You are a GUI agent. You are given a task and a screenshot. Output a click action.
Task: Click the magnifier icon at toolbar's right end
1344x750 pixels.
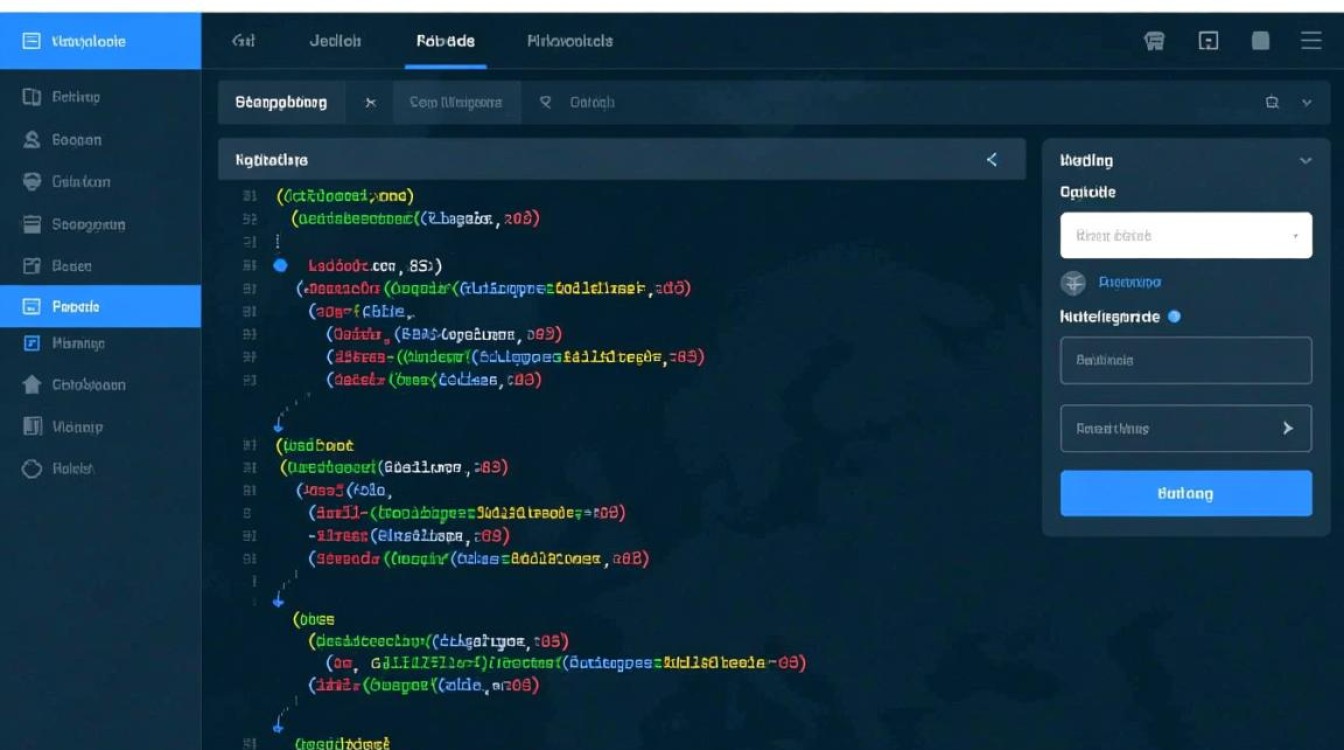point(1272,102)
